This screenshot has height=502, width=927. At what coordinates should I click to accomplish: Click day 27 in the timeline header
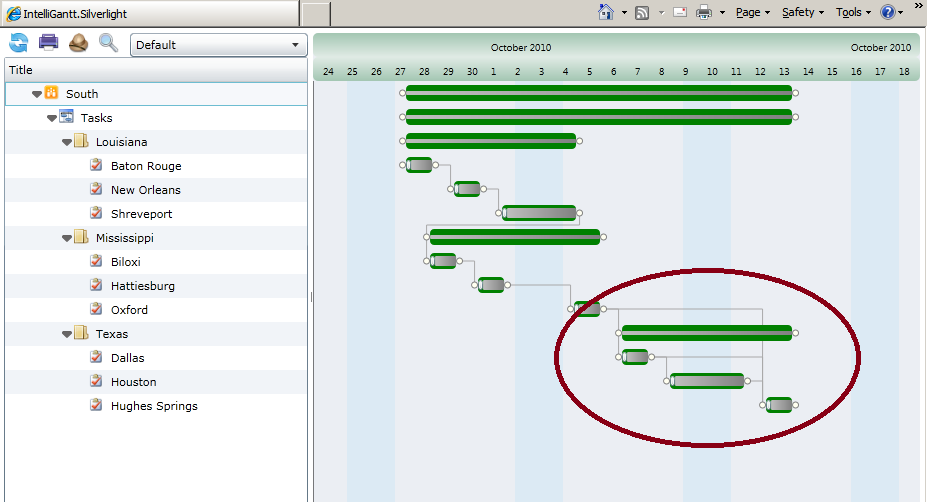coord(400,72)
